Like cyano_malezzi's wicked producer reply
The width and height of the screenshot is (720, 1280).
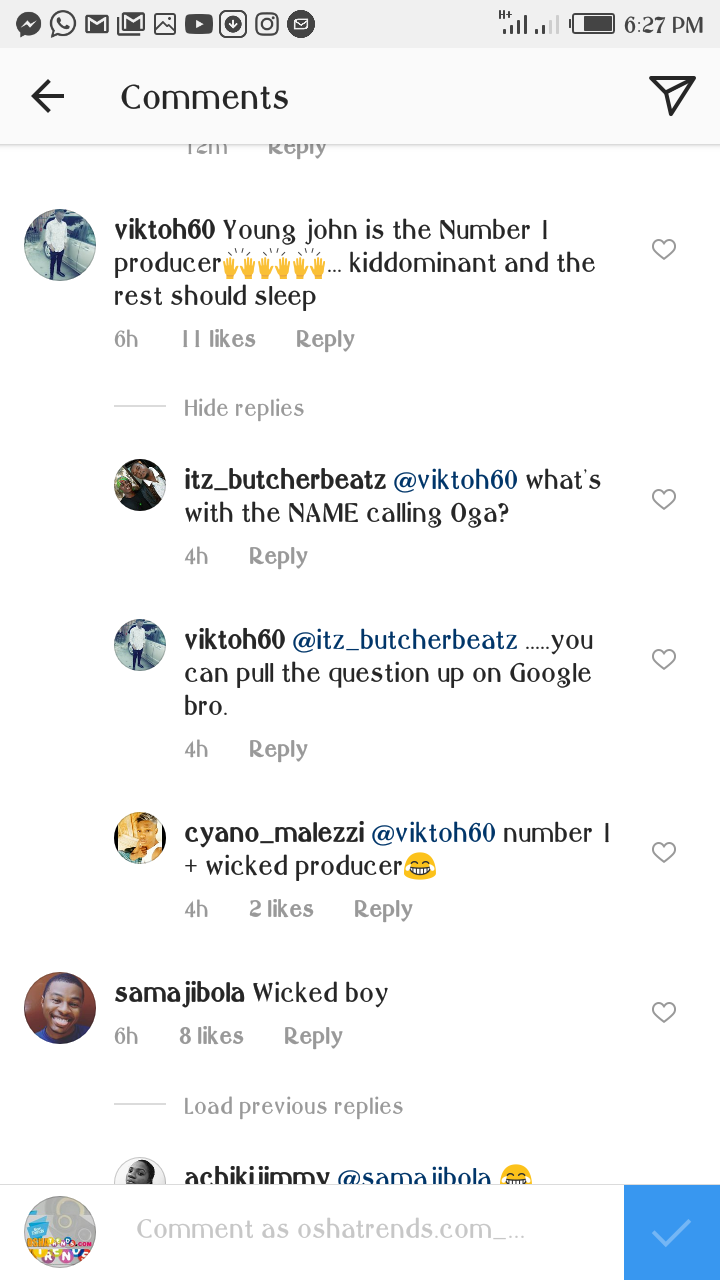(664, 852)
